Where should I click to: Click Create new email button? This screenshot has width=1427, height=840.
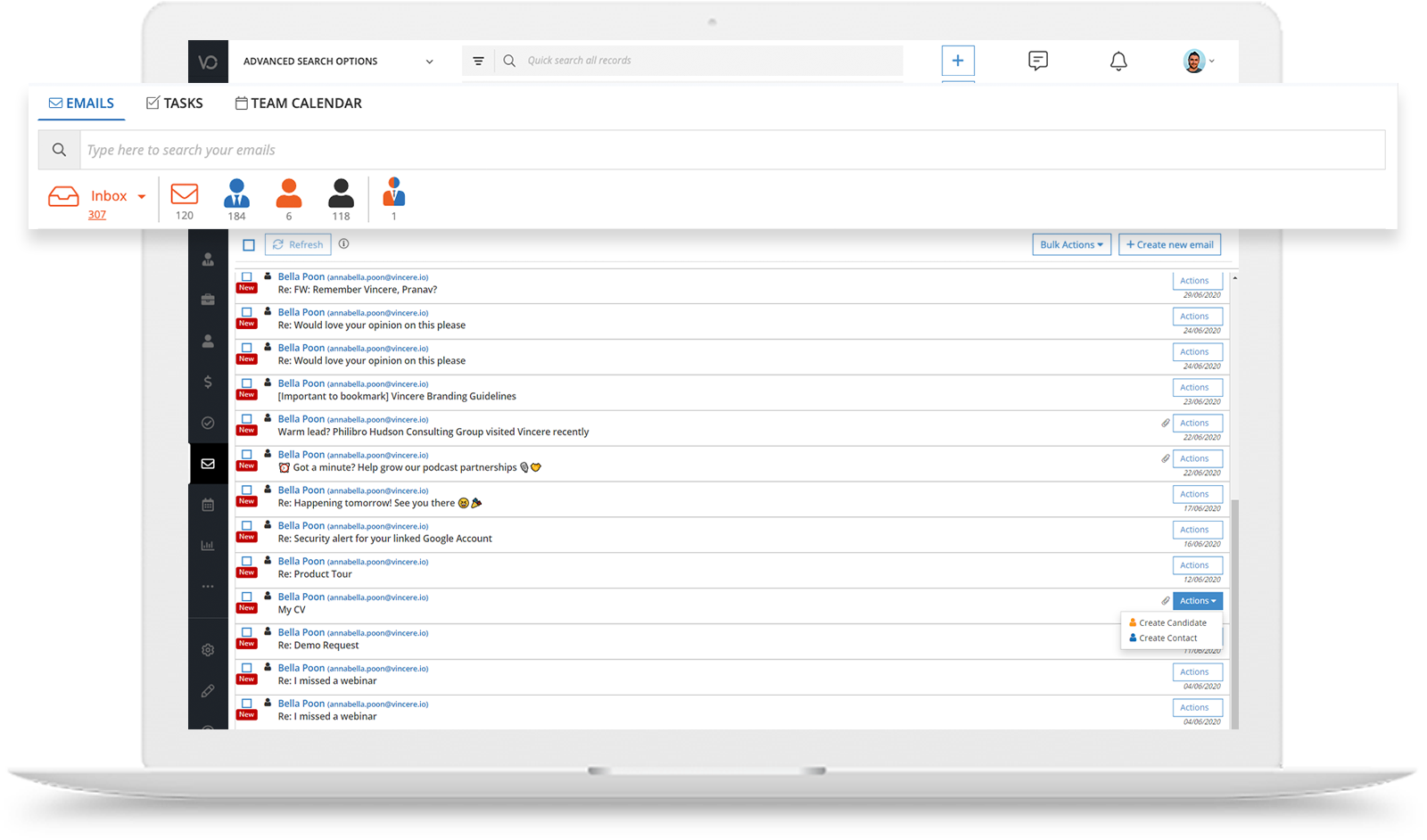click(x=1169, y=244)
